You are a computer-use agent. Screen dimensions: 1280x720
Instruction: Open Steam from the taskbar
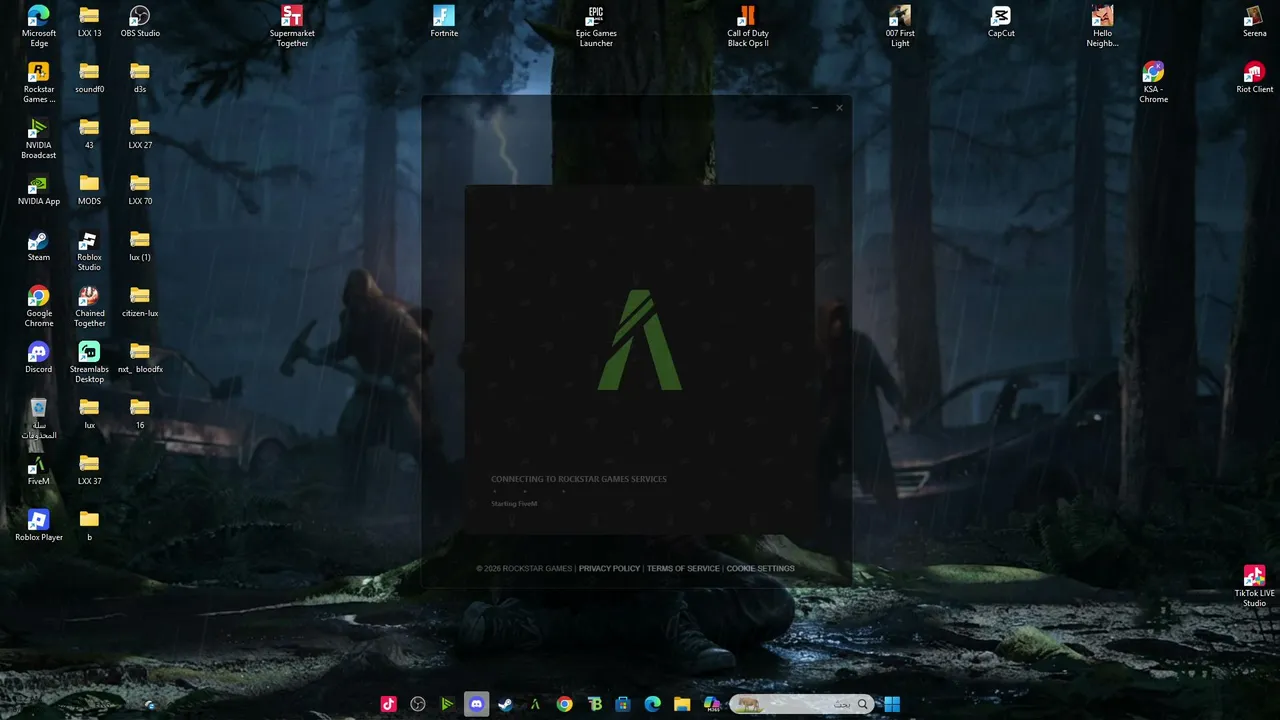506,704
